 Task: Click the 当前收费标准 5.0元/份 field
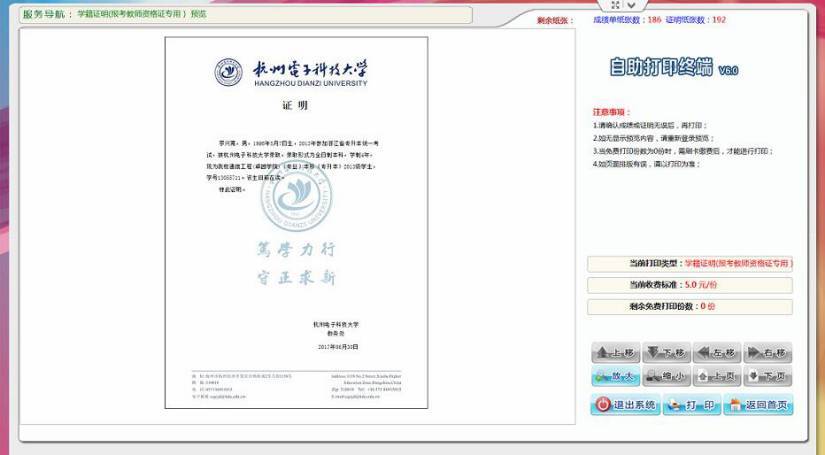click(690, 285)
